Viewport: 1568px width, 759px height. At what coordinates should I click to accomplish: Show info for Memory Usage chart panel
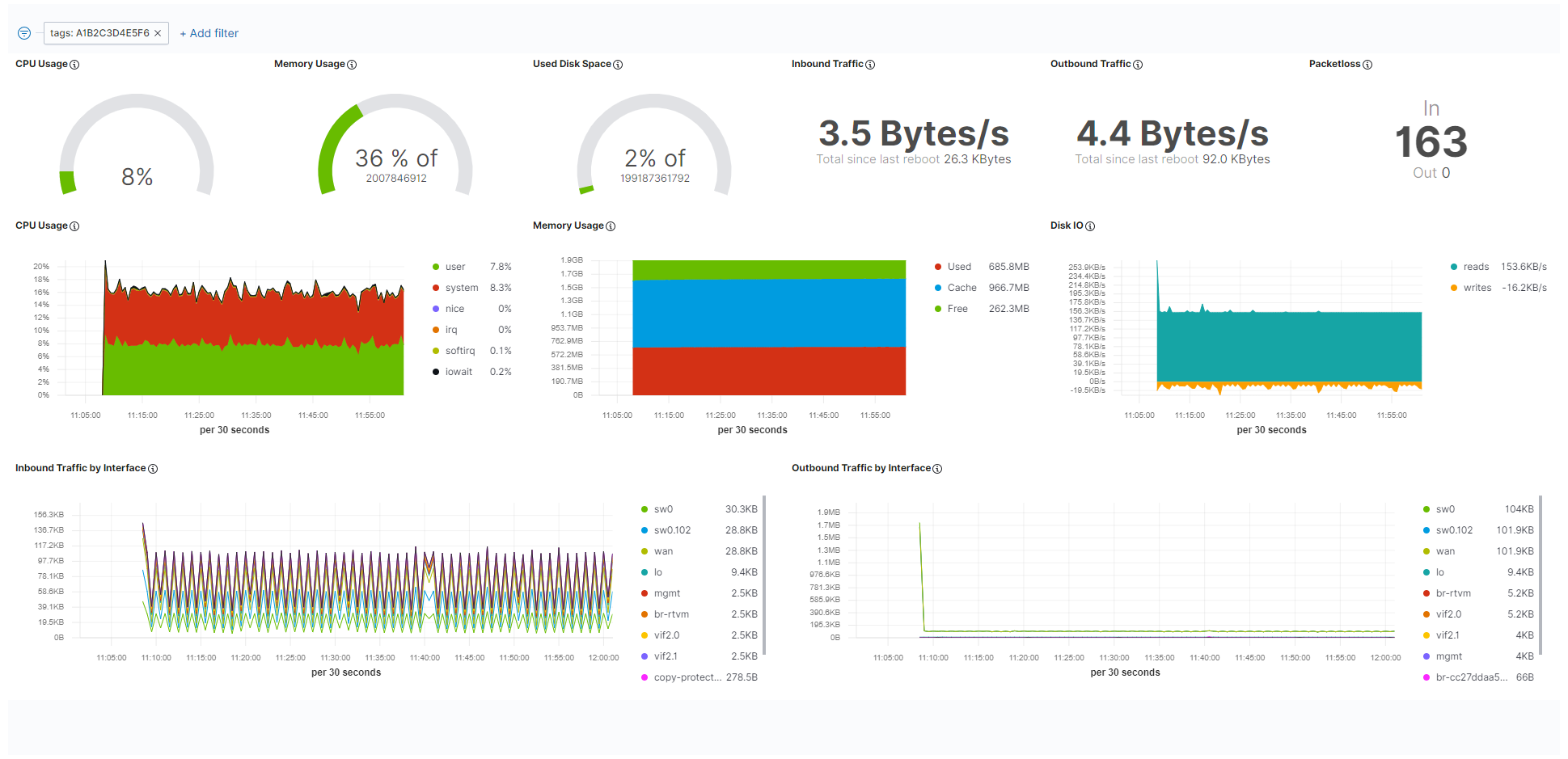coord(611,226)
